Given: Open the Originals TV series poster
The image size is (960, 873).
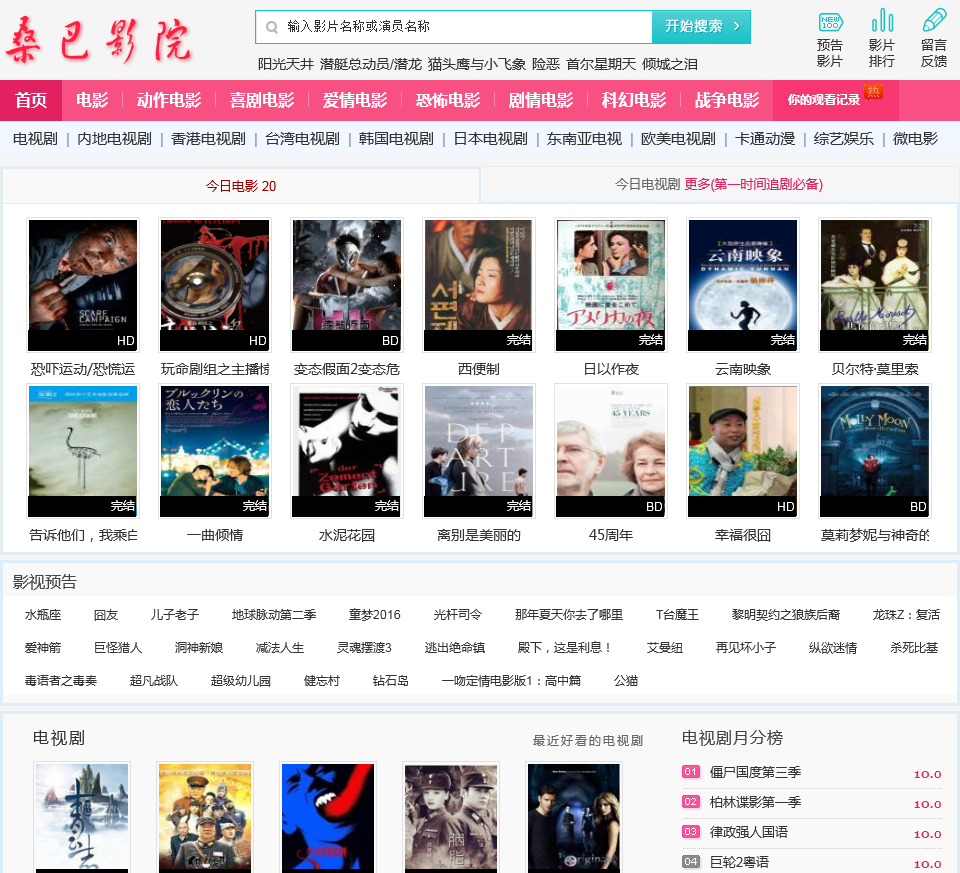Looking at the screenshot, I should [x=574, y=818].
